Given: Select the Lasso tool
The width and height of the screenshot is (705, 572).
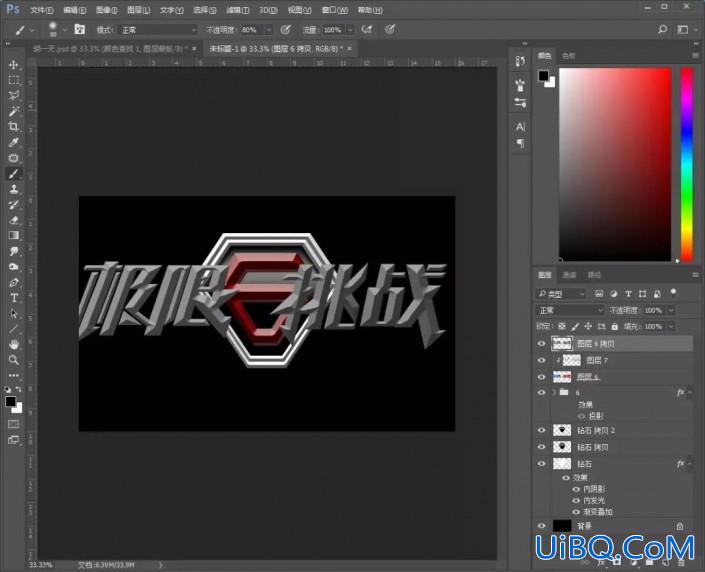Looking at the screenshot, I should point(13,95).
